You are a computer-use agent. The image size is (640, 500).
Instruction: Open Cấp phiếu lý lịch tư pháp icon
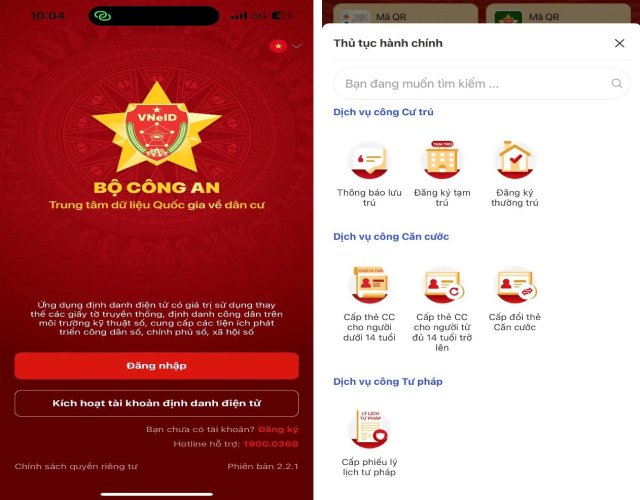pyautogui.click(x=369, y=429)
